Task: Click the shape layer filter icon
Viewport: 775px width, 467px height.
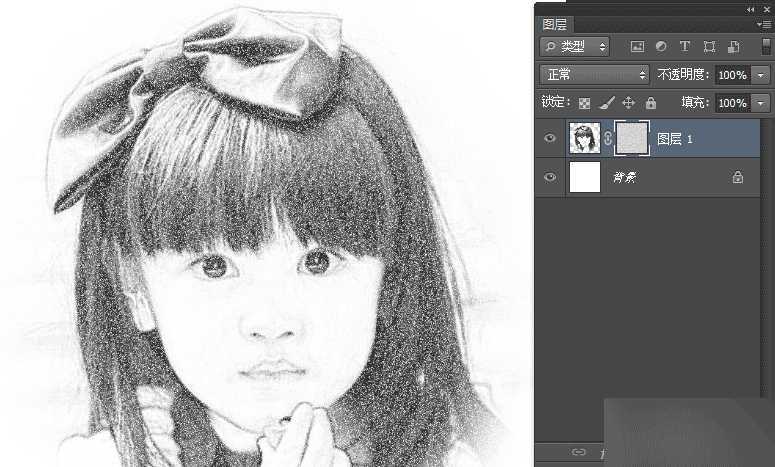Action: 709,46
